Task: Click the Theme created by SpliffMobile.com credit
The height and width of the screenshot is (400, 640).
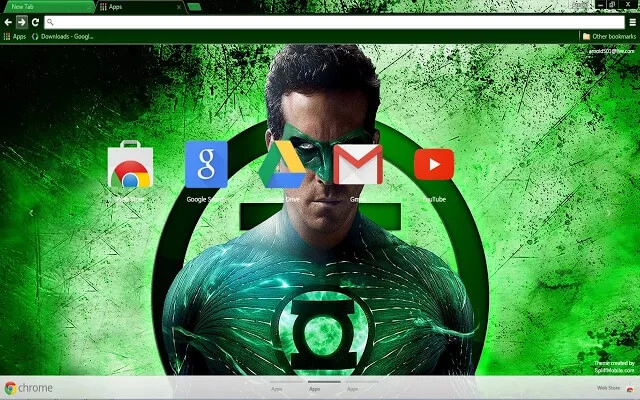Action: click(x=614, y=367)
